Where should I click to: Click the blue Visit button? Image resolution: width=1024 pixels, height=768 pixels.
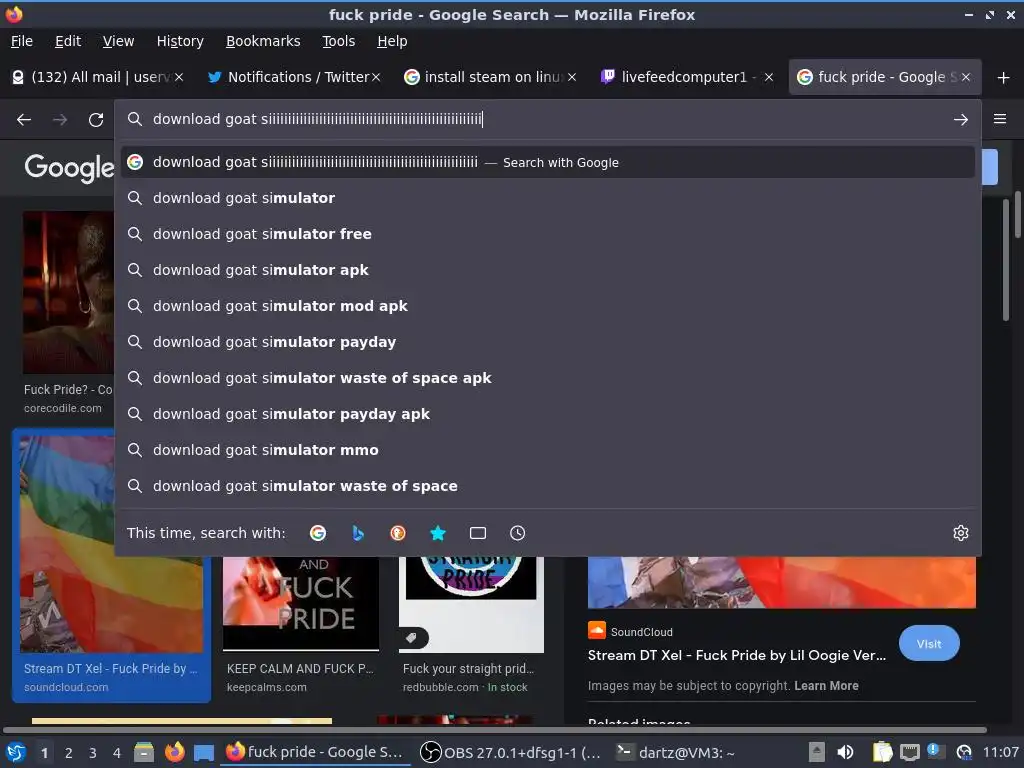coord(929,644)
